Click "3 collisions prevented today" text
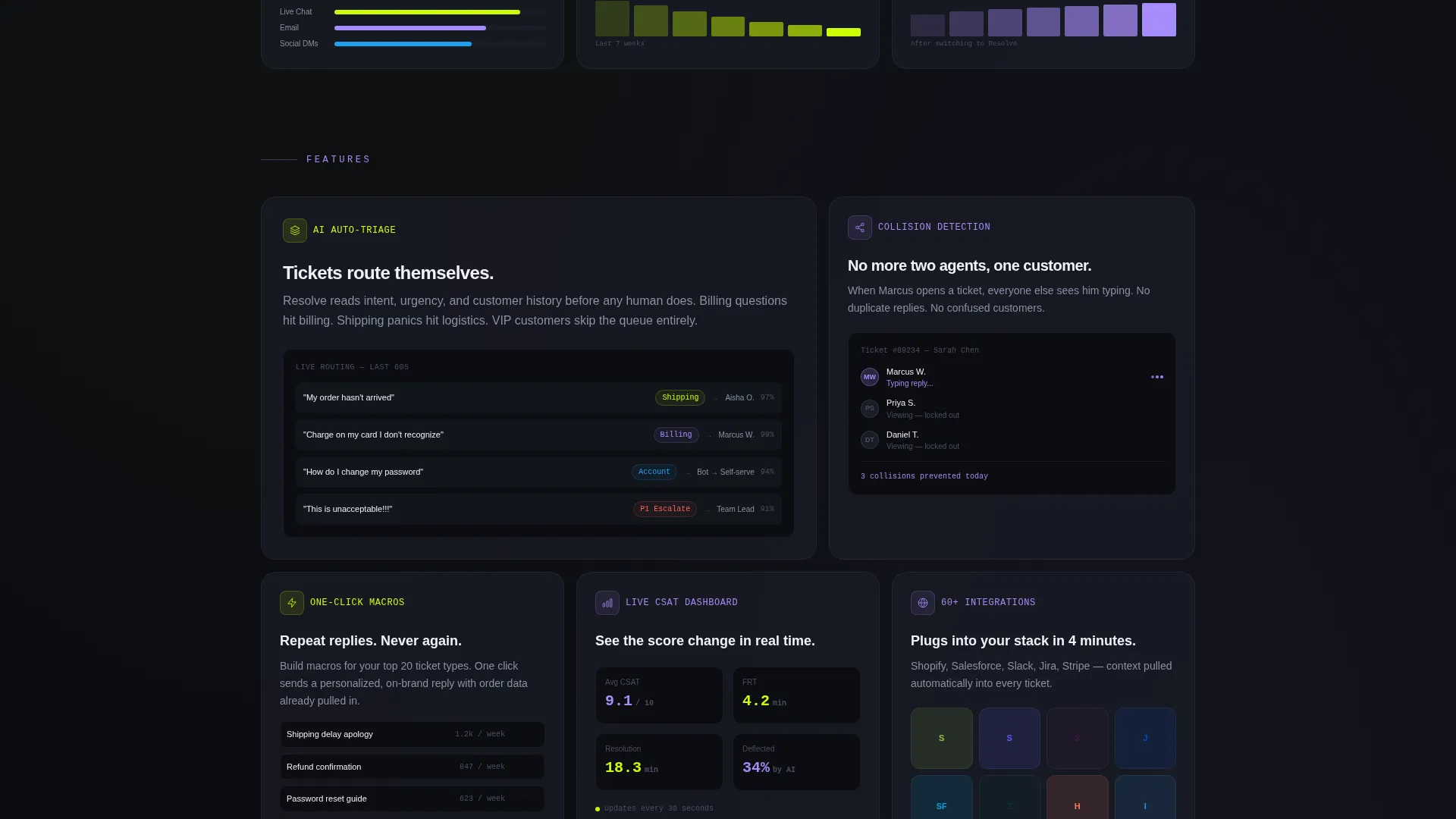 click(x=924, y=477)
